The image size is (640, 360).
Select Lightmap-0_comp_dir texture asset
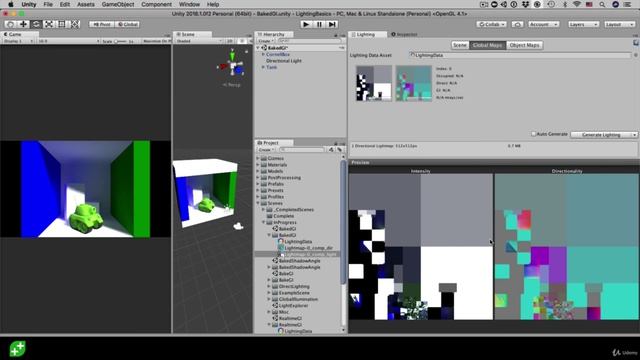[305, 248]
